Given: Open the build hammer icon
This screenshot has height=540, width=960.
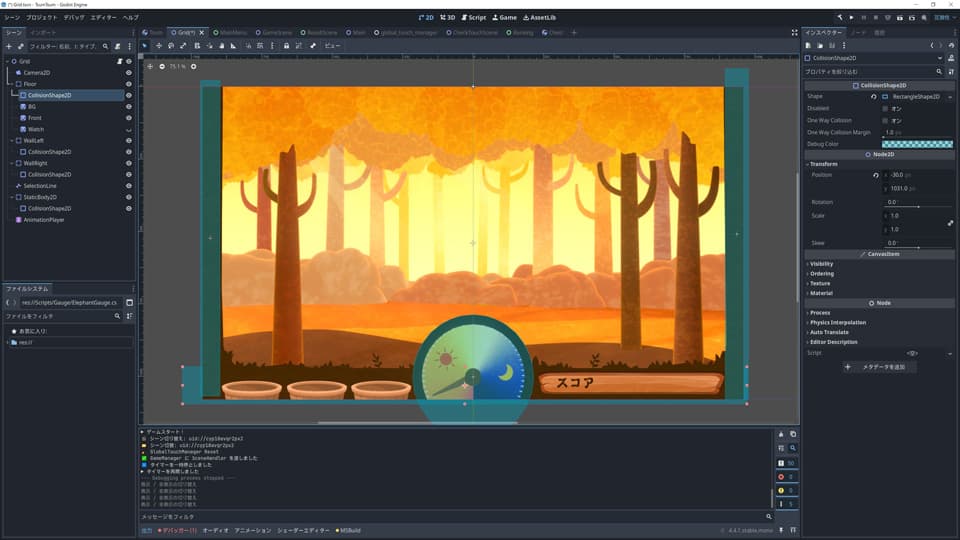Looking at the screenshot, I should pyautogui.click(x=840, y=18).
